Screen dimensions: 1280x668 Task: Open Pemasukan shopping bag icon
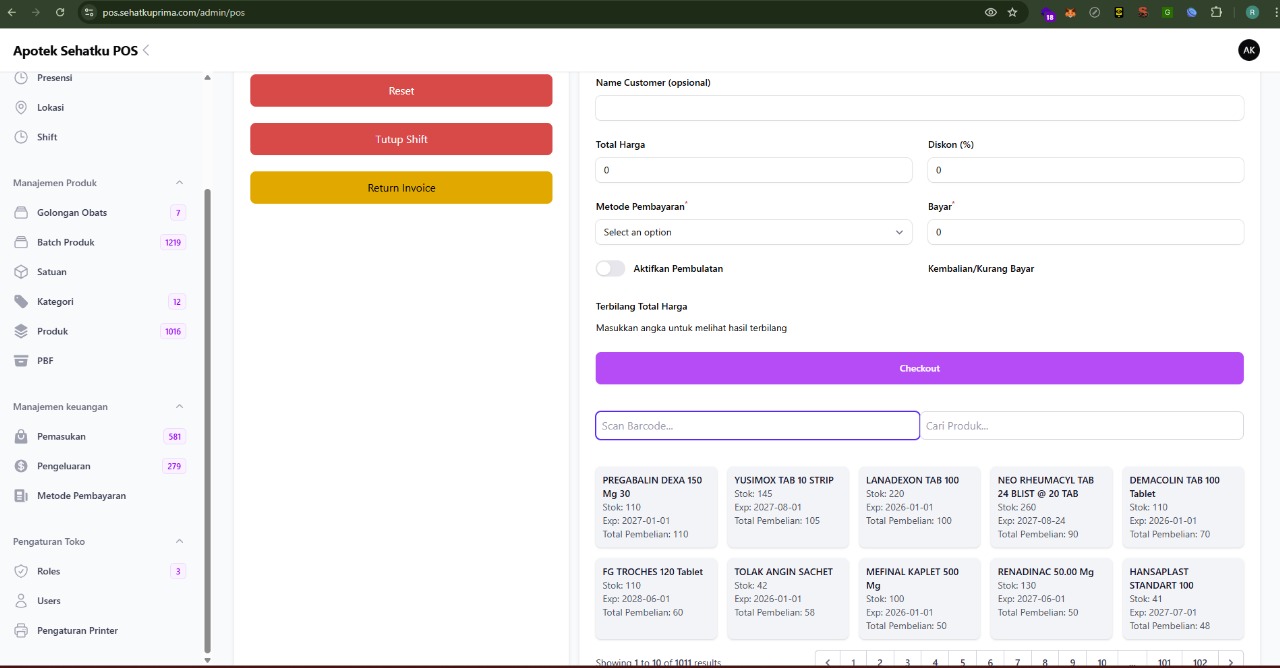[x=21, y=437]
